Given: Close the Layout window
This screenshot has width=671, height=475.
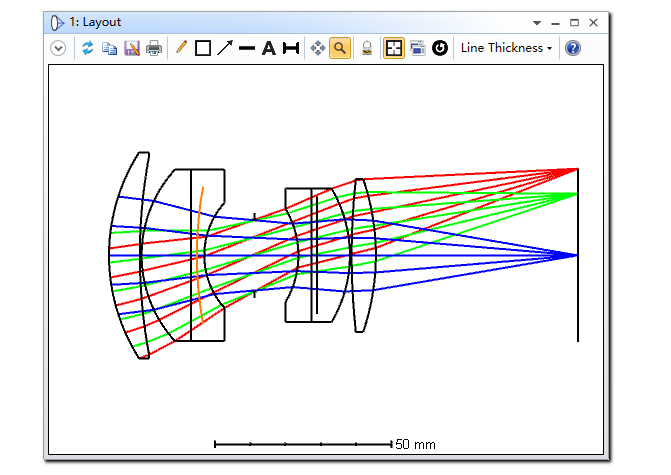Looking at the screenshot, I should tap(593, 23).
